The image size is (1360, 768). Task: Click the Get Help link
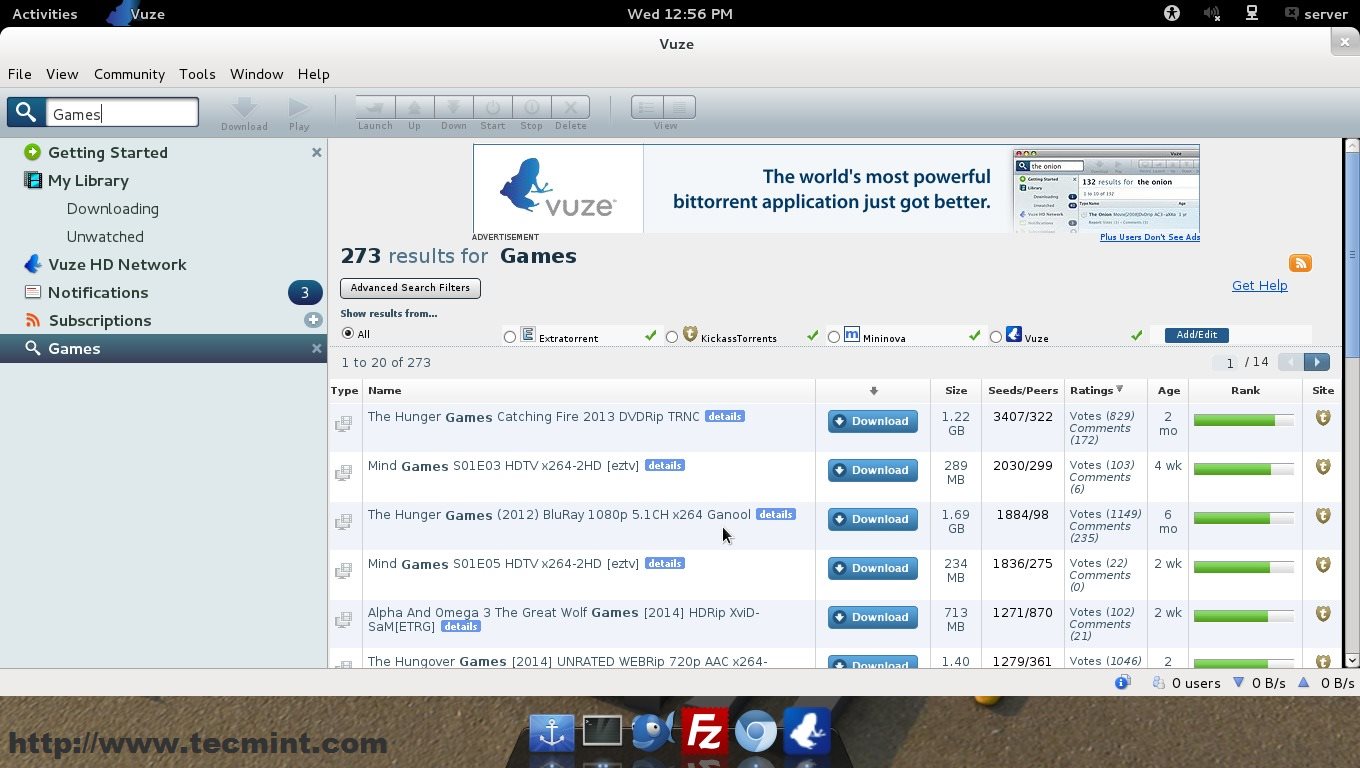pos(1259,285)
